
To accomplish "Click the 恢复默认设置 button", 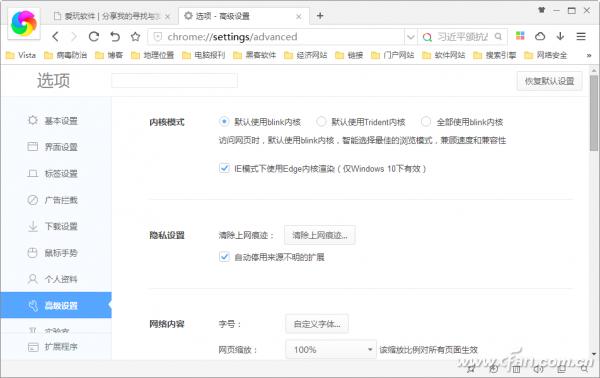I will (x=549, y=81).
